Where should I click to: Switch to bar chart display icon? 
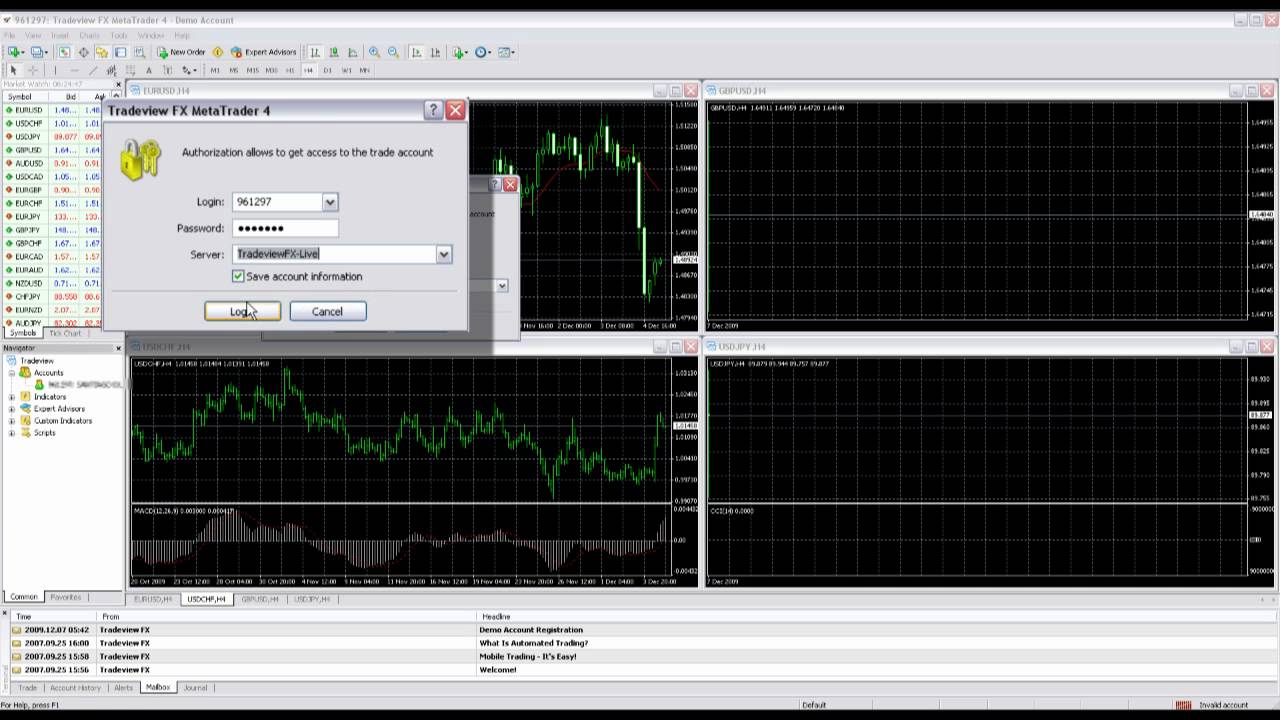(x=314, y=52)
